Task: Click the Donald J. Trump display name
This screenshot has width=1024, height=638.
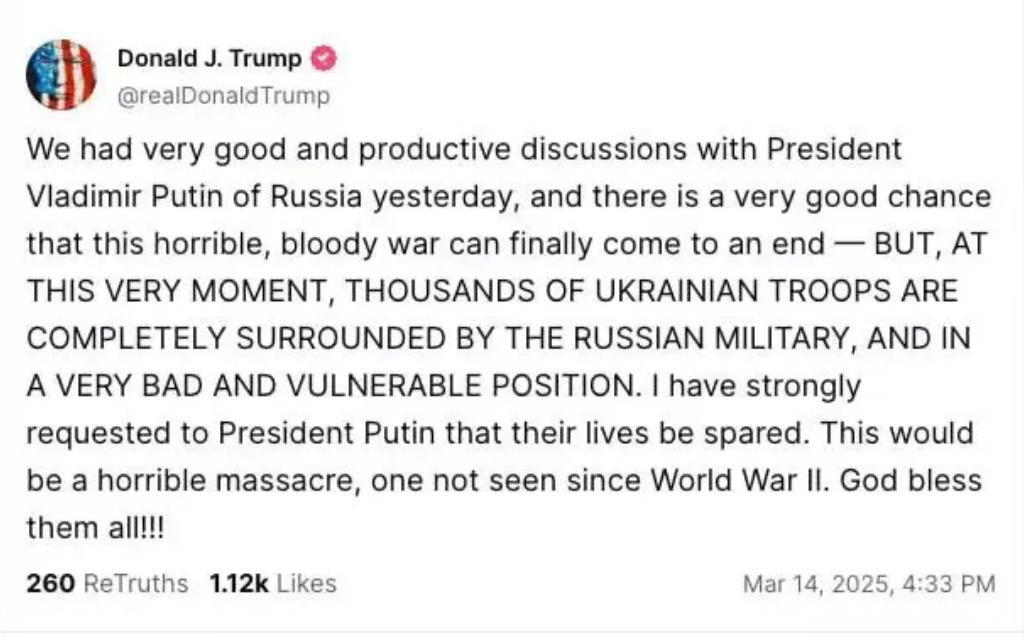Action: [209, 59]
